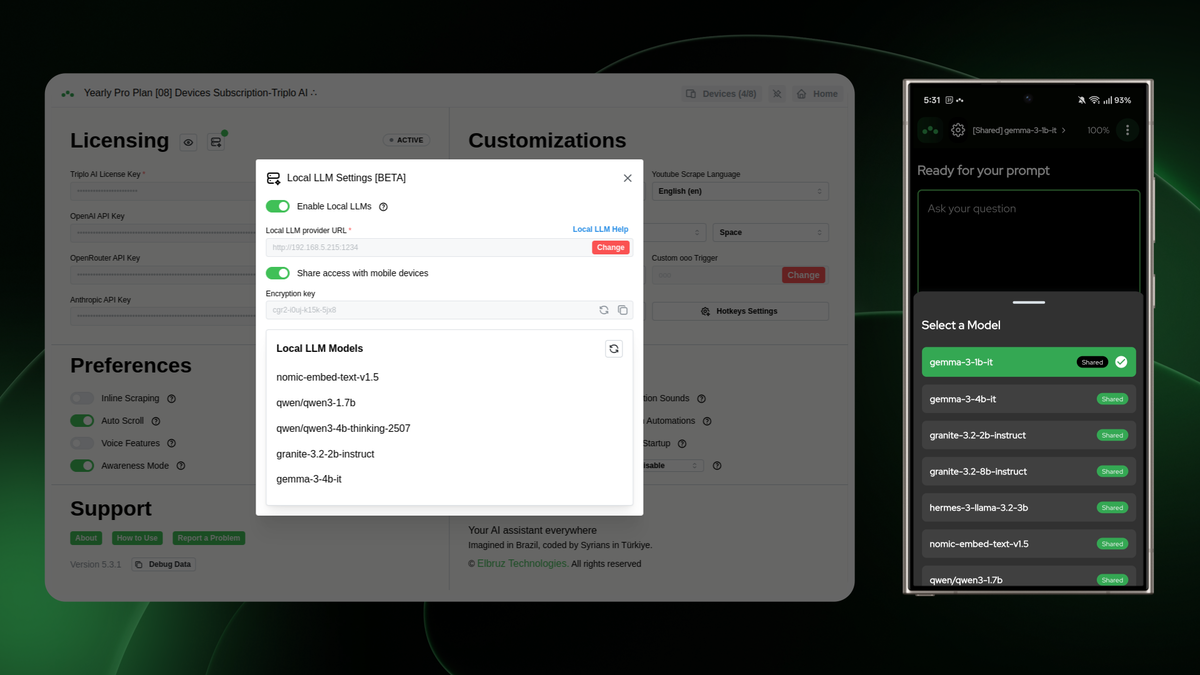Image resolution: width=1200 pixels, height=675 pixels.
Task: Select granite-3.2-8b-instruct in the model list
Action: (1028, 470)
